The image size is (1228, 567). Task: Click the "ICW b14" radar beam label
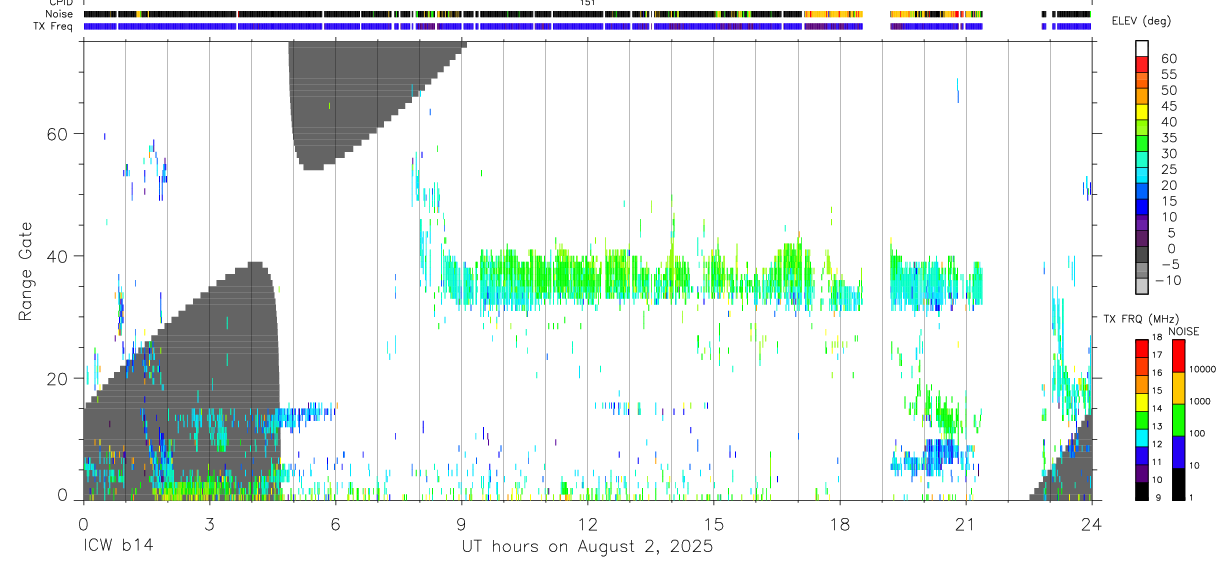pos(117,547)
